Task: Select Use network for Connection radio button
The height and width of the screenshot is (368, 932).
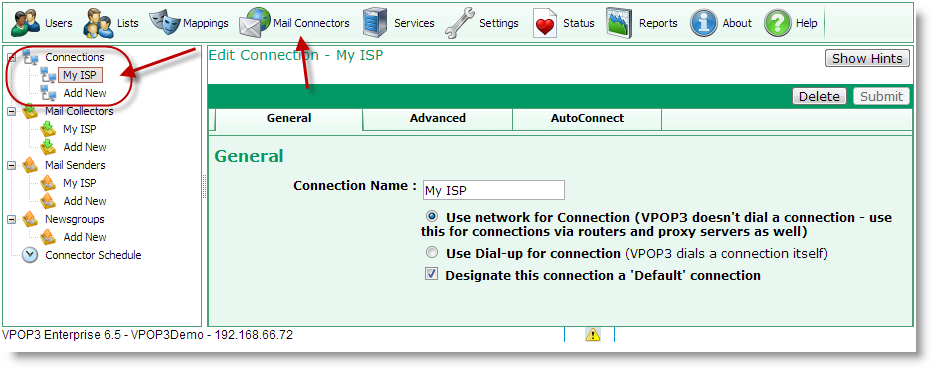Action: pos(432,216)
